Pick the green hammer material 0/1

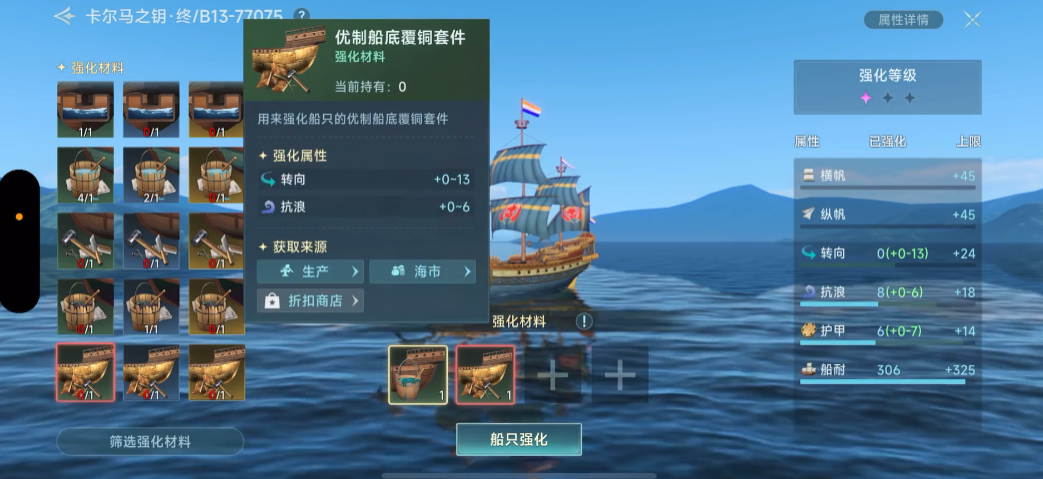tap(85, 241)
